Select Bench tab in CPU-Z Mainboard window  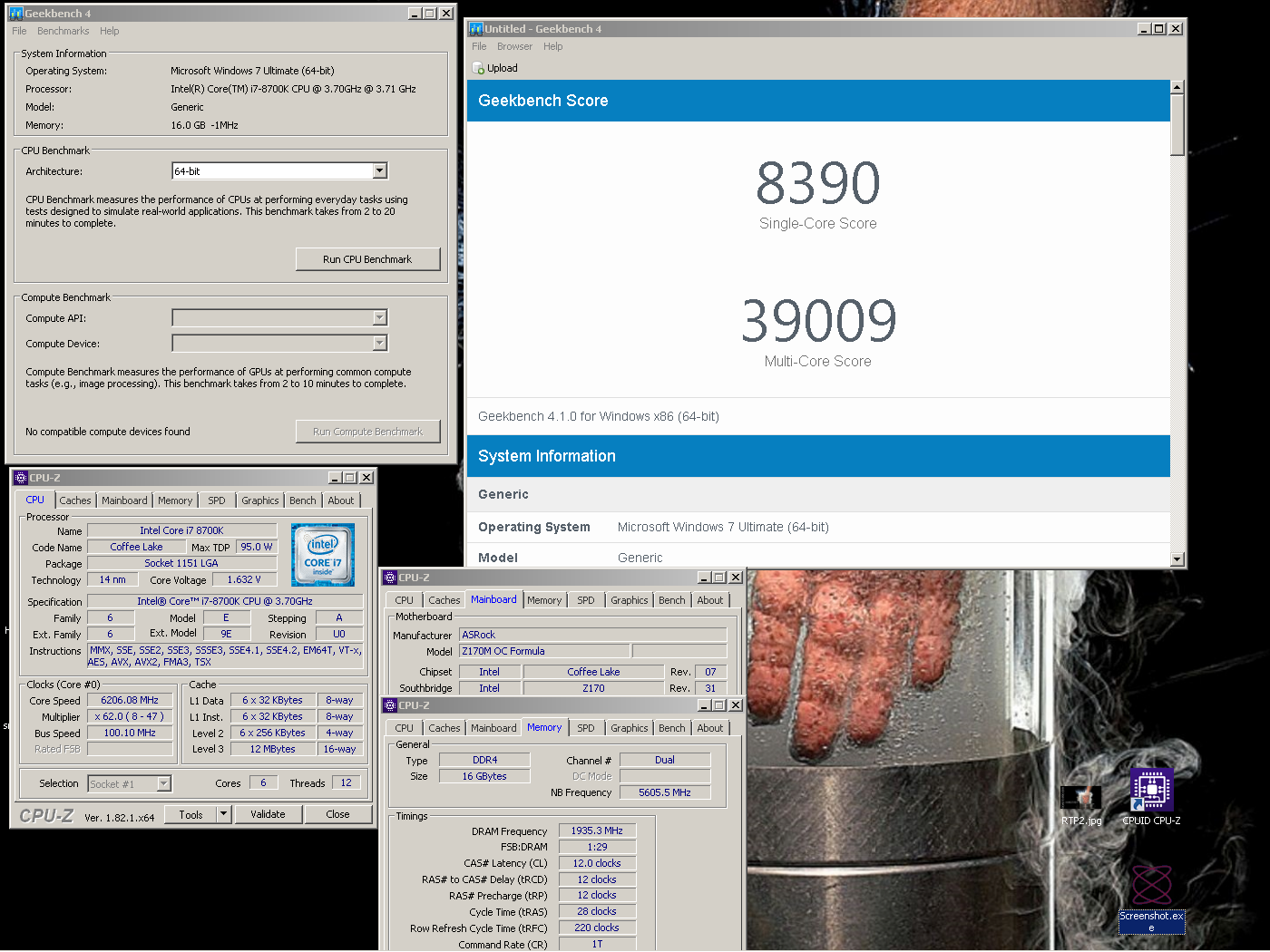pos(672,600)
